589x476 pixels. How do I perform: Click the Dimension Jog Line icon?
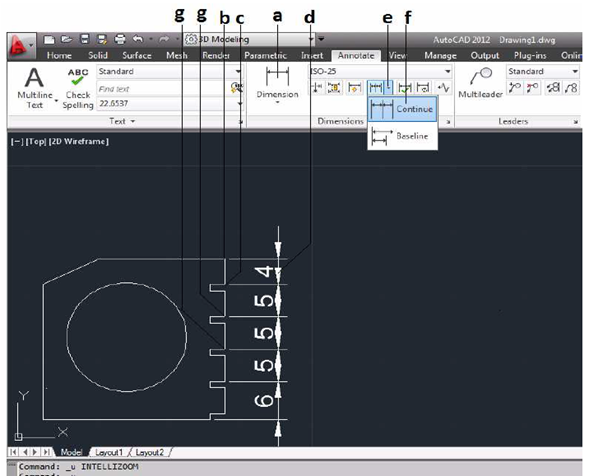(444, 88)
